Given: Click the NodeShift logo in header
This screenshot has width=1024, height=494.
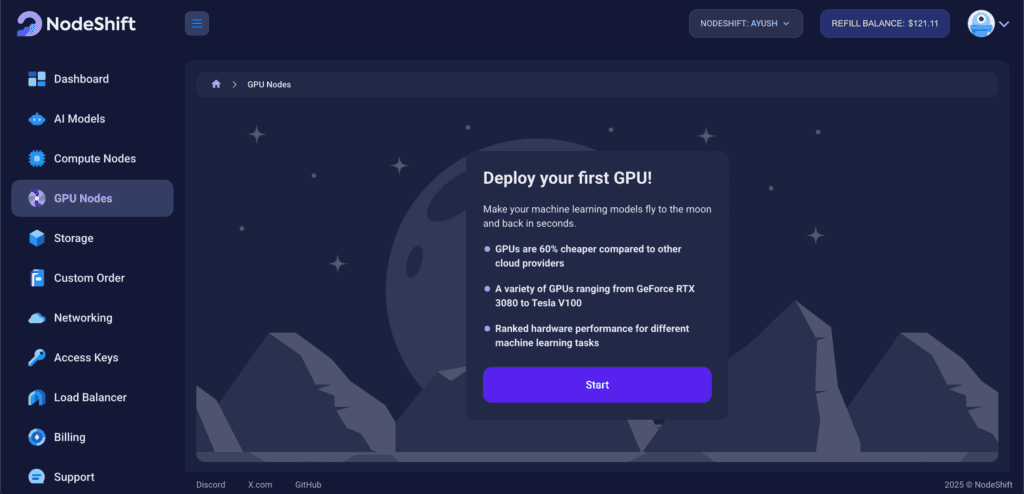Looking at the screenshot, I should pyautogui.click(x=76, y=24).
